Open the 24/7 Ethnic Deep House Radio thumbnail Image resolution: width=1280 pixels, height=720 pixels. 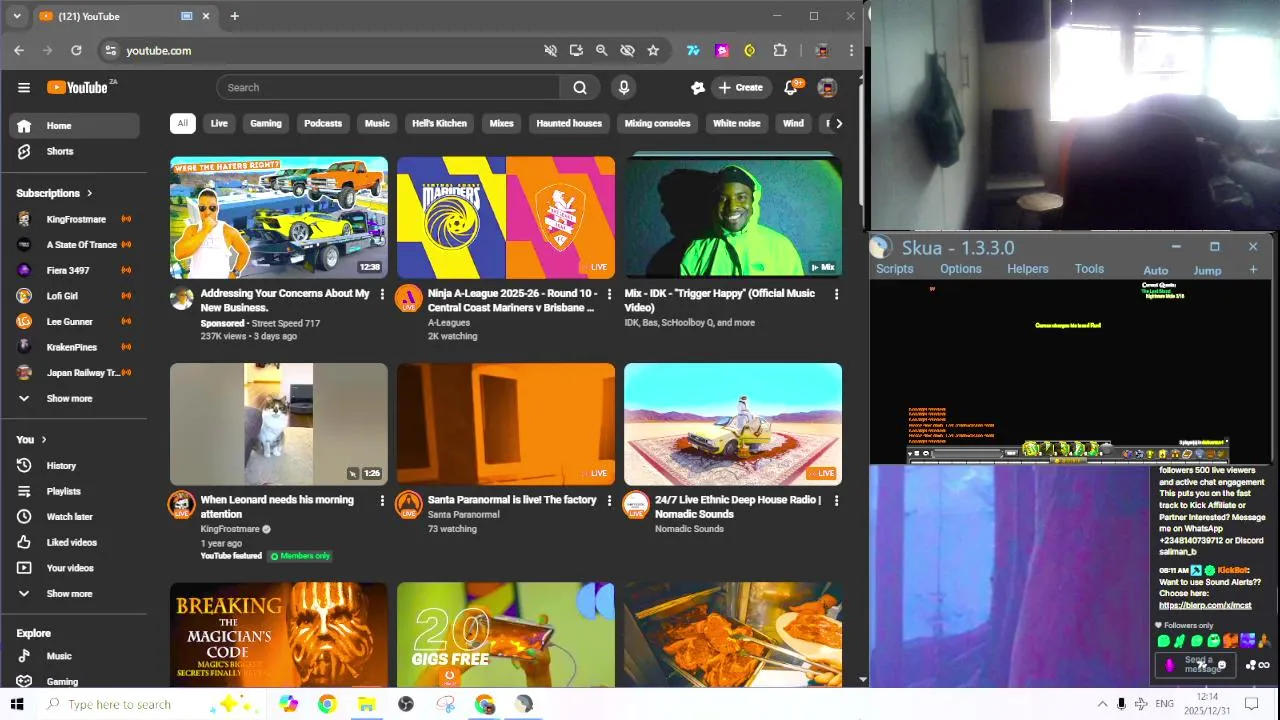tap(733, 424)
